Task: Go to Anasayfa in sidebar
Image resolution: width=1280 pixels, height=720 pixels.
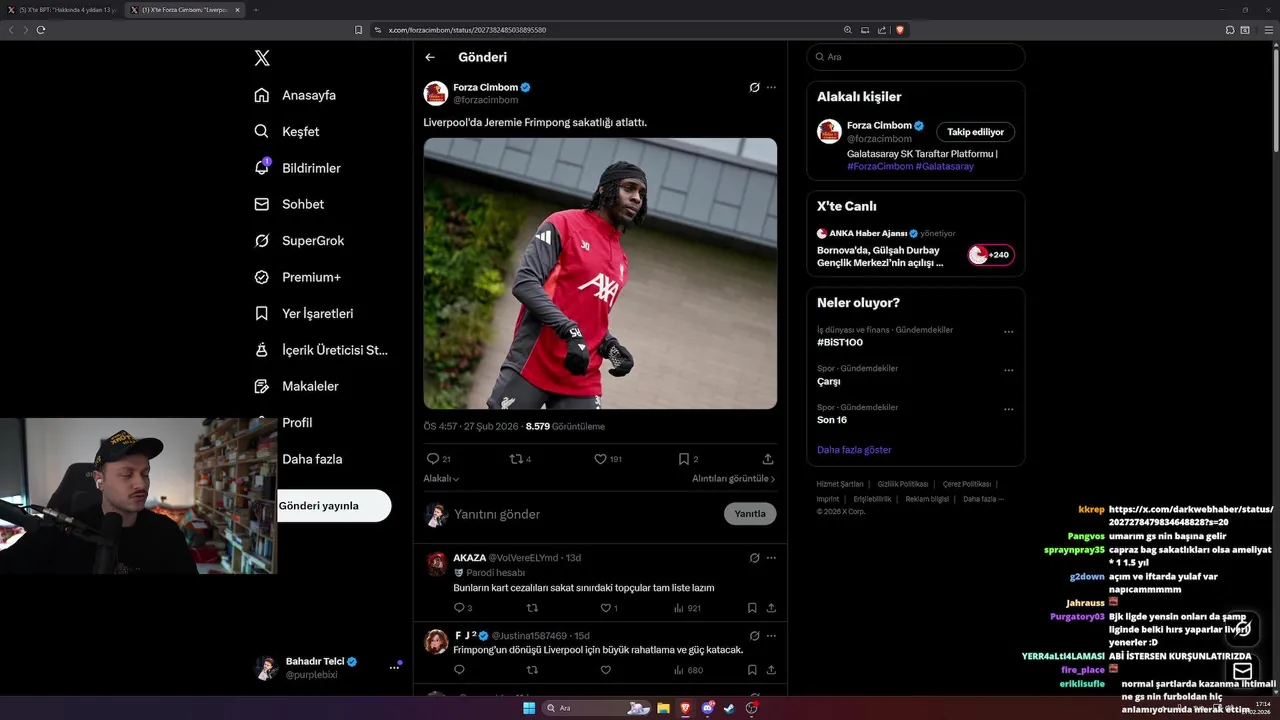Action: (x=295, y=95)
